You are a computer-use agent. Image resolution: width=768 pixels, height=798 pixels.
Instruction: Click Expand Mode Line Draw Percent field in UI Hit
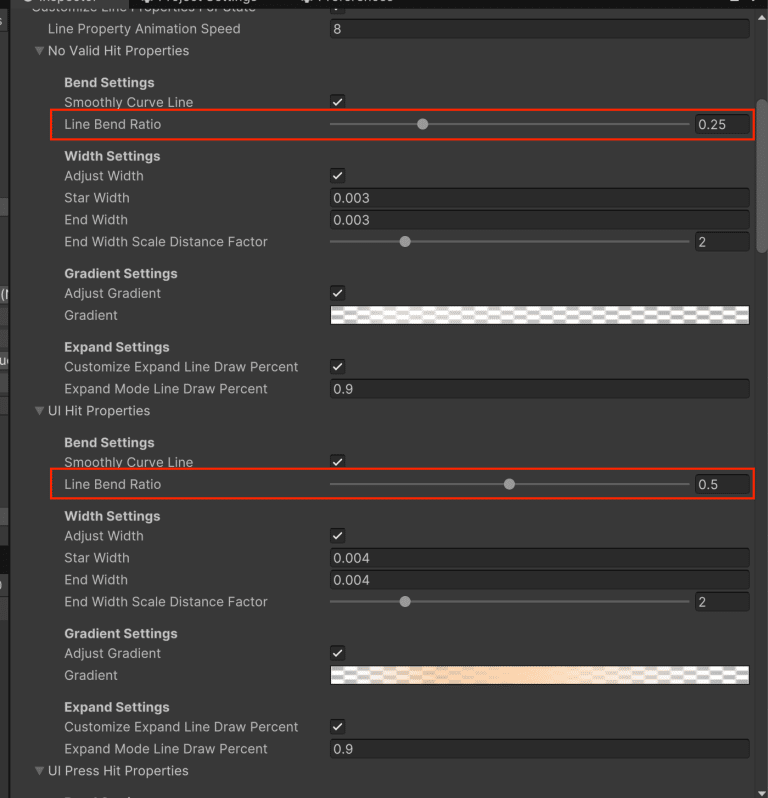(x=539, y=749)
